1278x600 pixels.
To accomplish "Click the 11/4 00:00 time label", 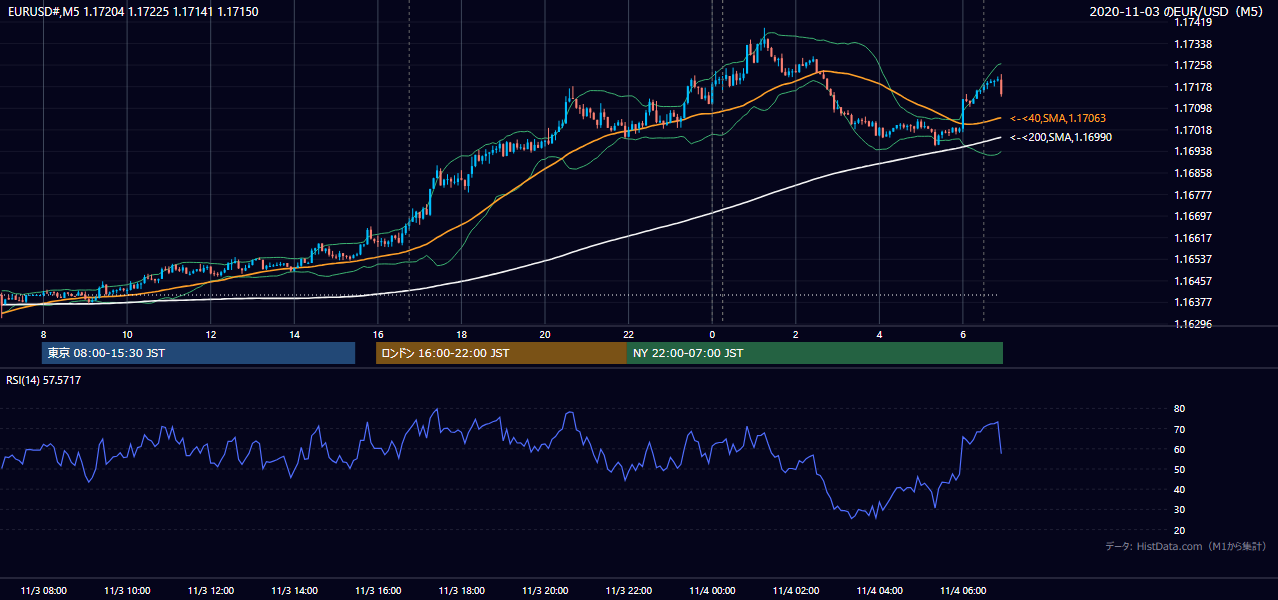I will 712,590.
